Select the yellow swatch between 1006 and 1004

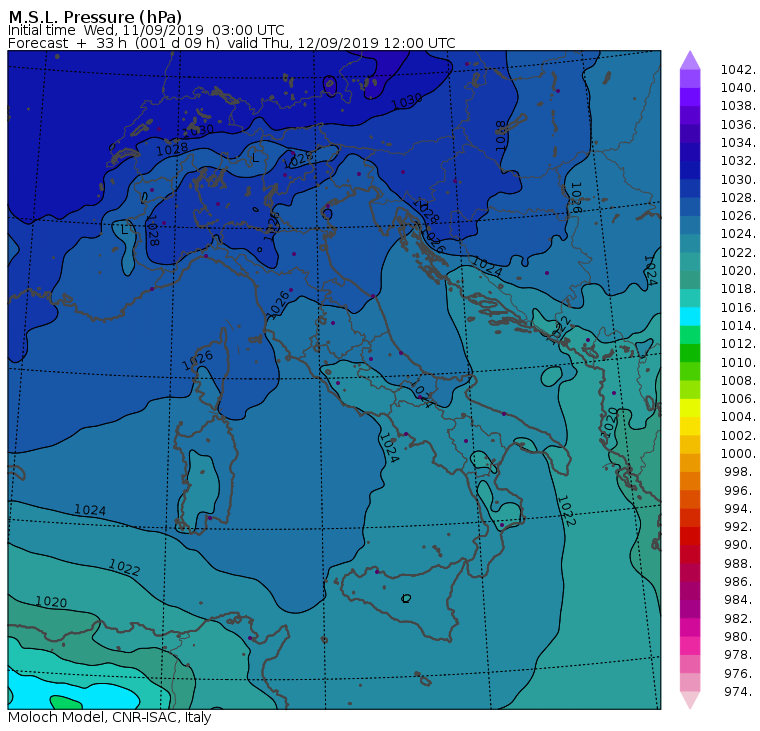pos(690,408)
